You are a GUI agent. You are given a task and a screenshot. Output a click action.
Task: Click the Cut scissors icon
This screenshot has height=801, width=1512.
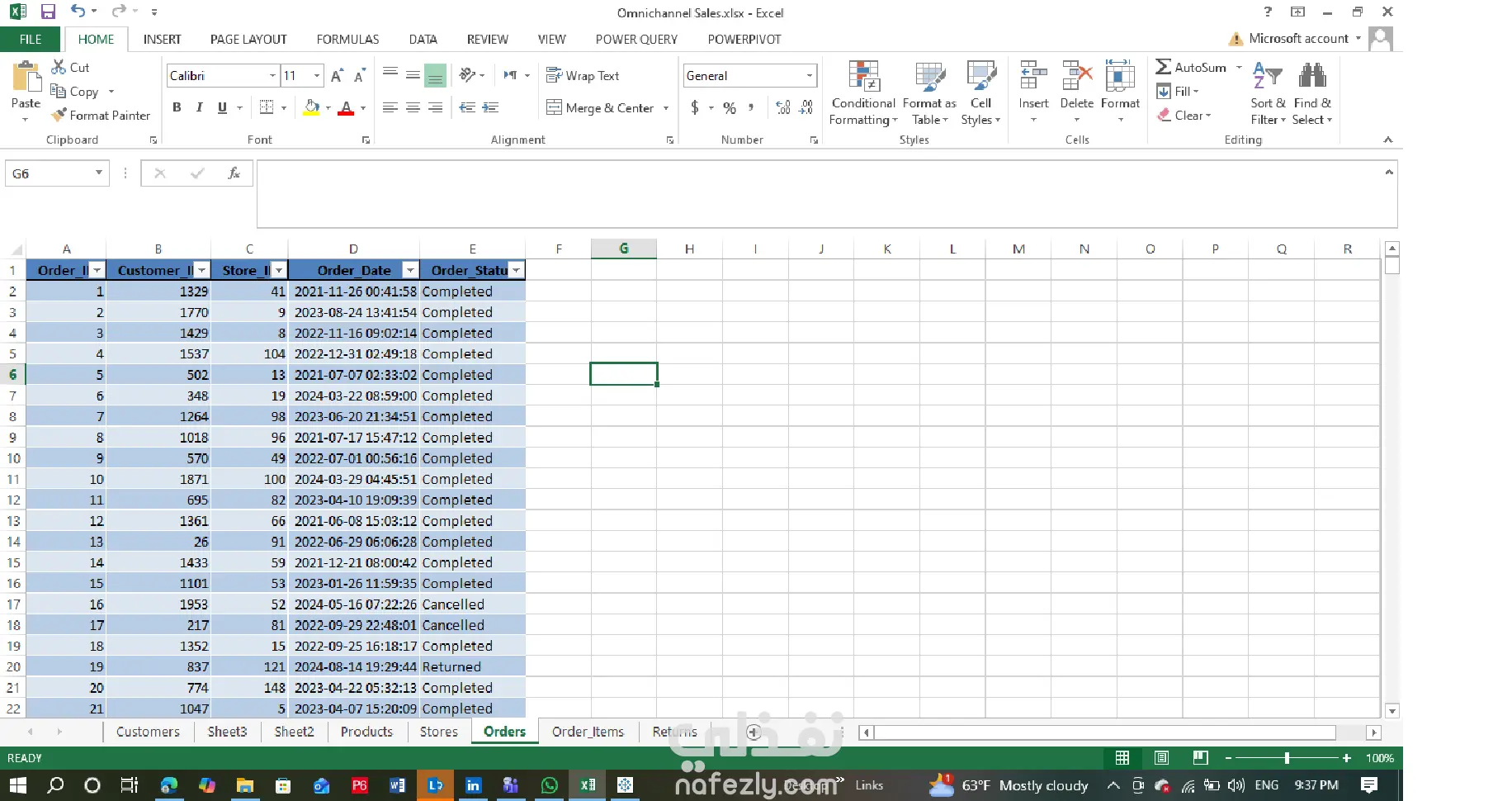point(59,67)
